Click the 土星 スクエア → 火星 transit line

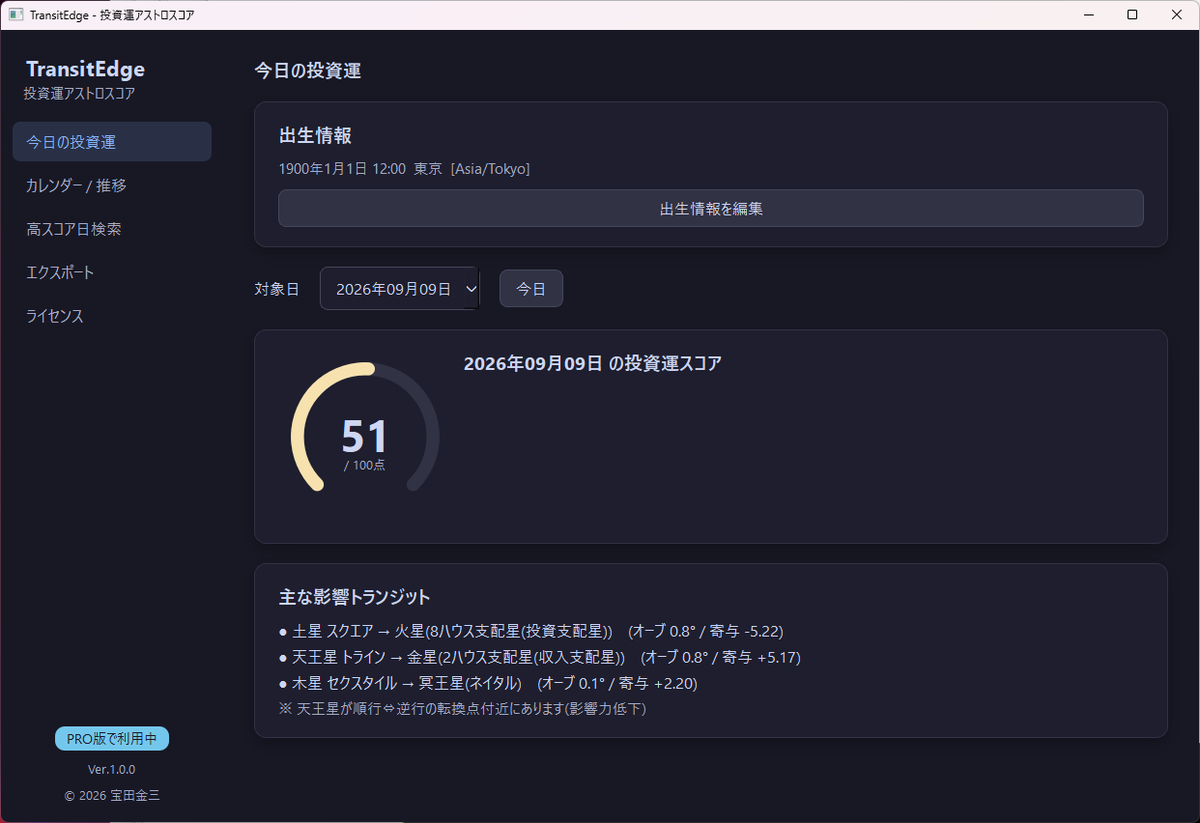[x=531, y=632]
